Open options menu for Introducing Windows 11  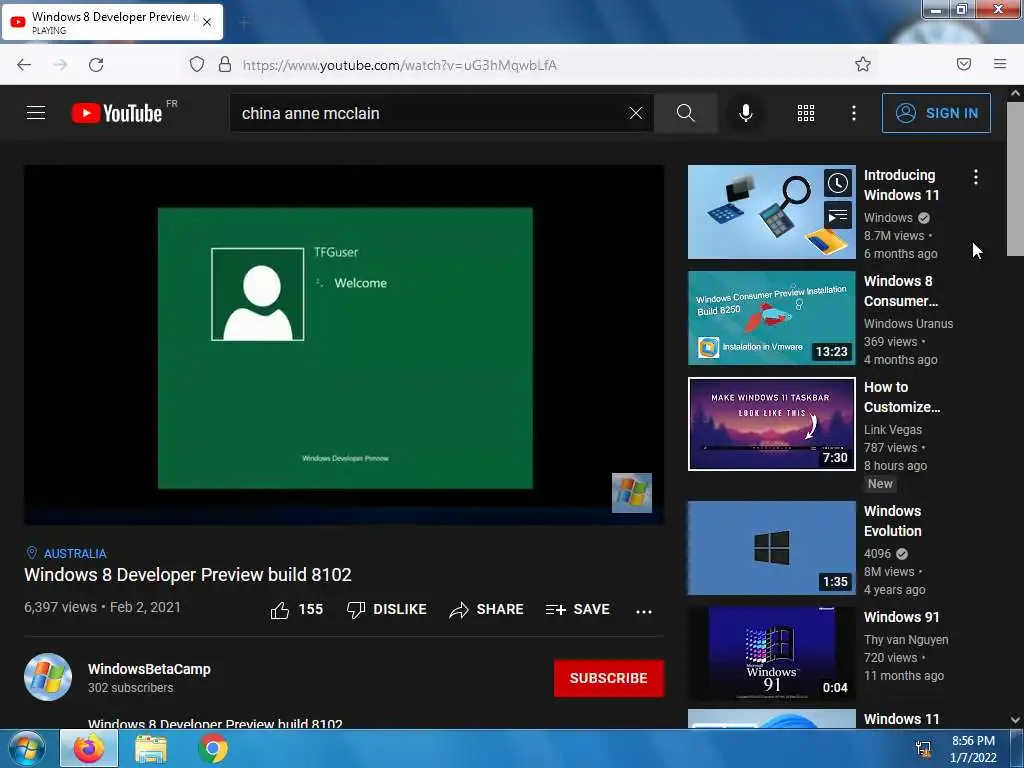(976, 177)
